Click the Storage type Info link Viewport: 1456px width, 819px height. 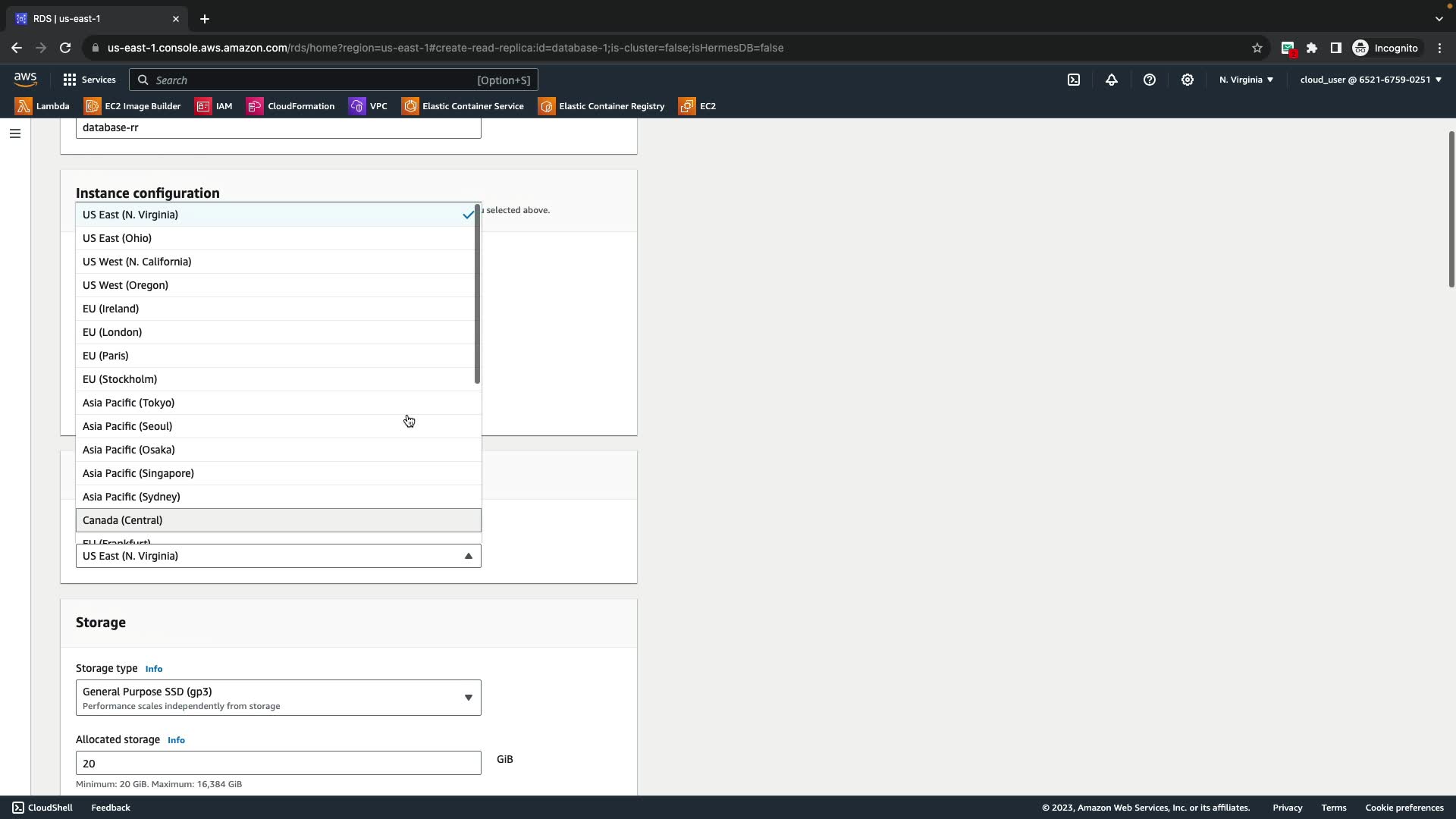click(153, 669)
